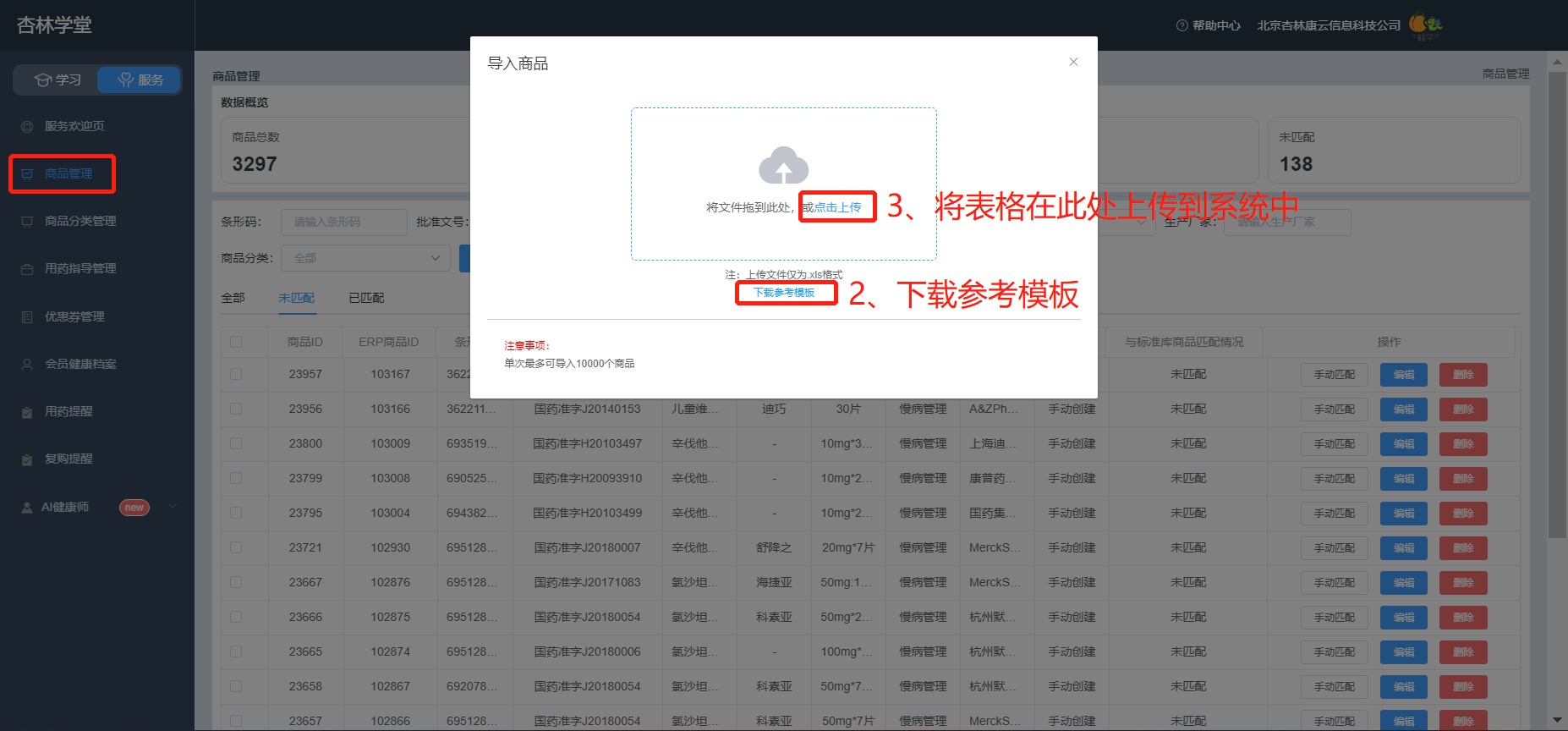Select the 已匹配 product tab
Viewport: 1568px width, 731px height.
366,298
